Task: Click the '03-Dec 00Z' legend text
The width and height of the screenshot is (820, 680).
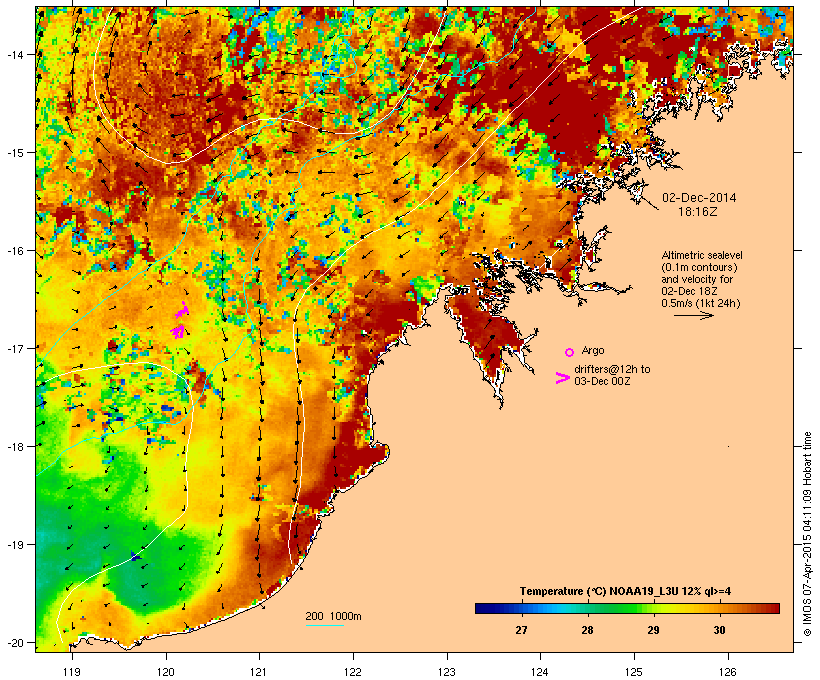Action: [x=602, y=381]
